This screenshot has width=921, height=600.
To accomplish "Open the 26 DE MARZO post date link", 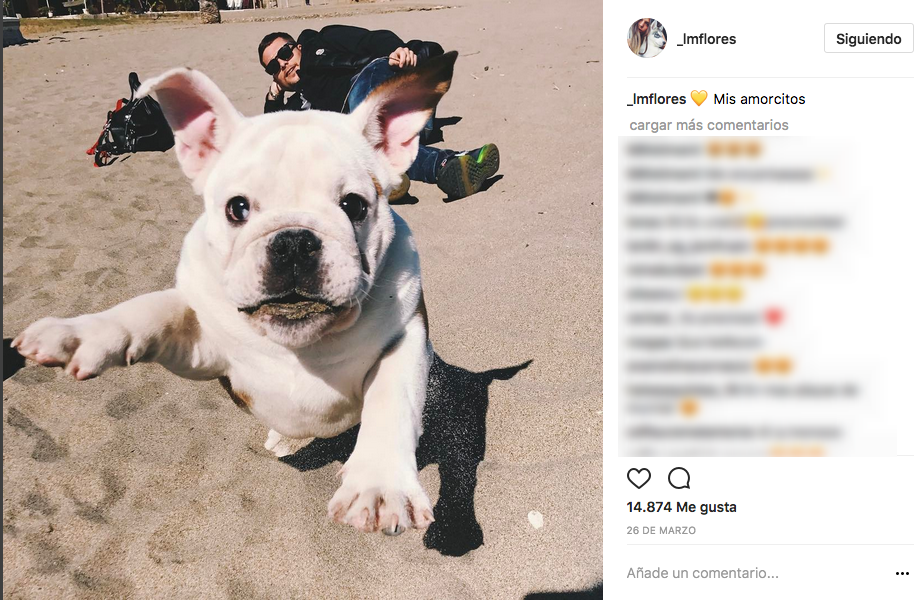I will point(661,530).
